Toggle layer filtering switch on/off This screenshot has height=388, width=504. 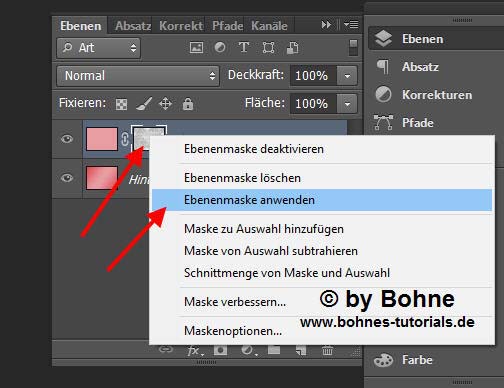click(x=353, y=48)
